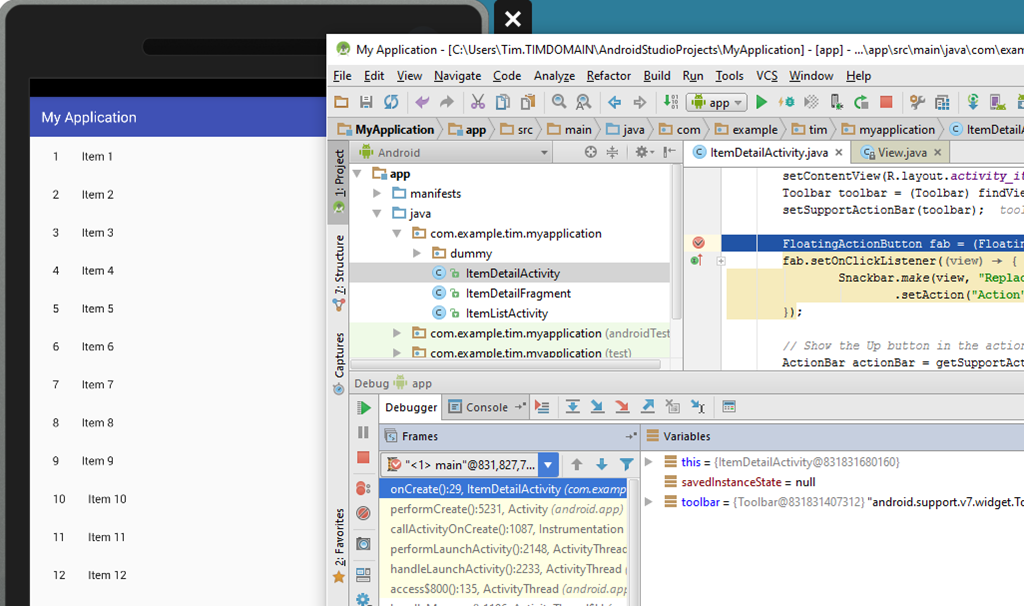The width and height of the screenshot is (1024, 606).
Task: Toggle the 2: Favorites side panel
Action: (339, 545)
